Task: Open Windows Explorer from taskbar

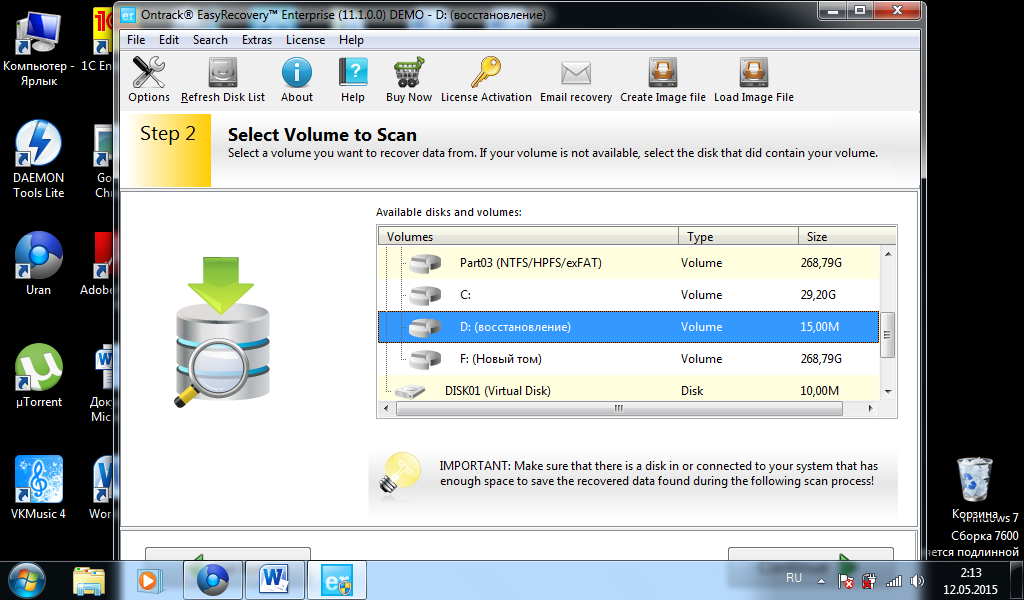Action: tap(89, 580)
